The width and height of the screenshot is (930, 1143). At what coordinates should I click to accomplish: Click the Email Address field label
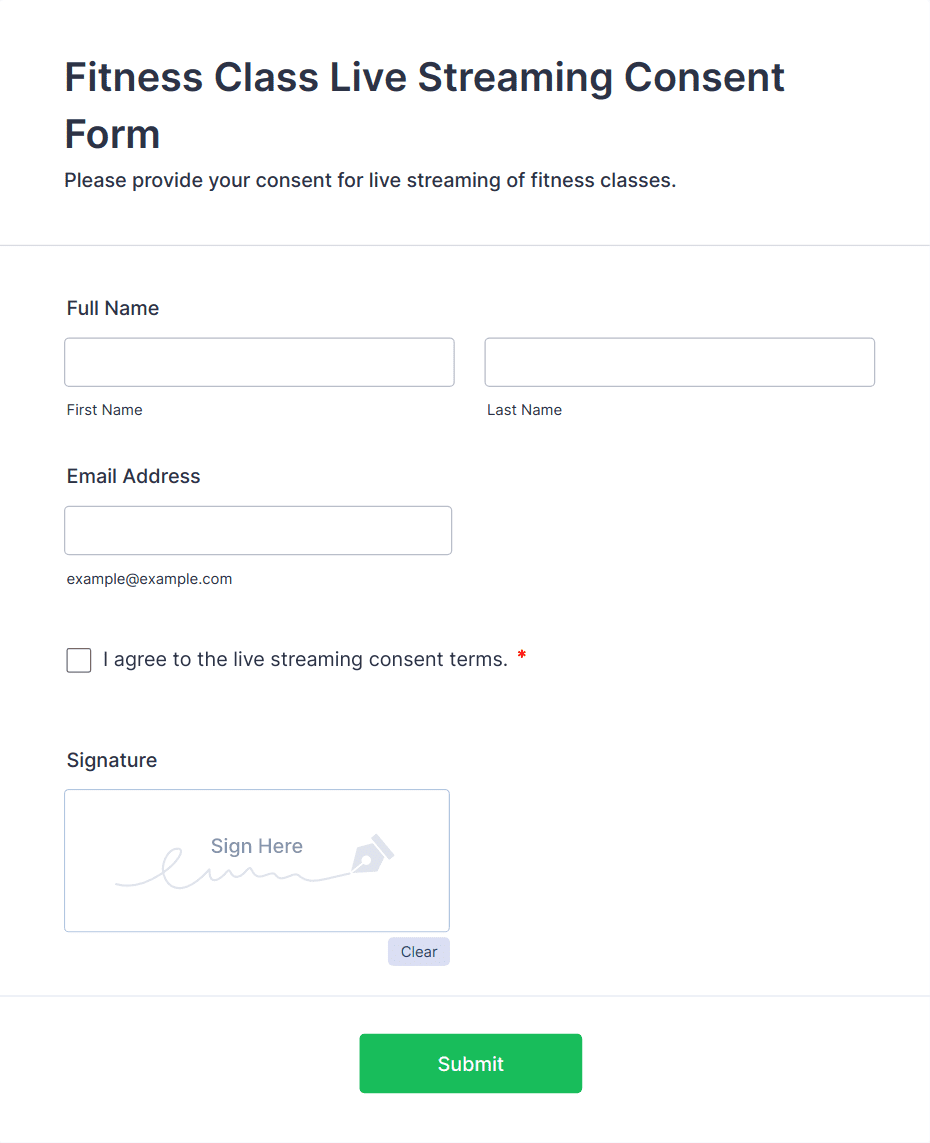133,476
